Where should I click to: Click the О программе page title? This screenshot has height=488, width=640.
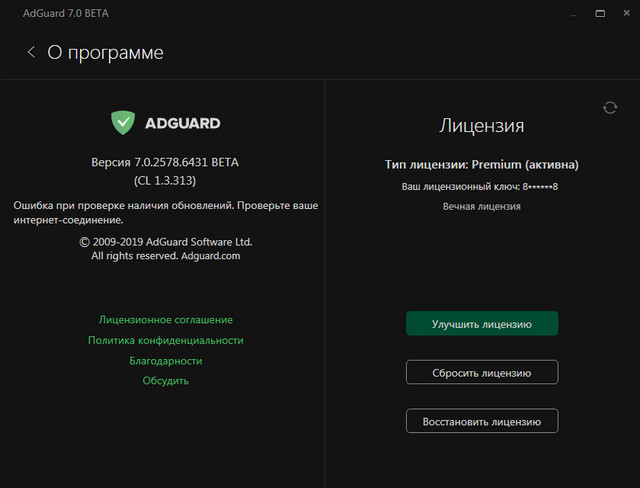click(x=105, y=52)
